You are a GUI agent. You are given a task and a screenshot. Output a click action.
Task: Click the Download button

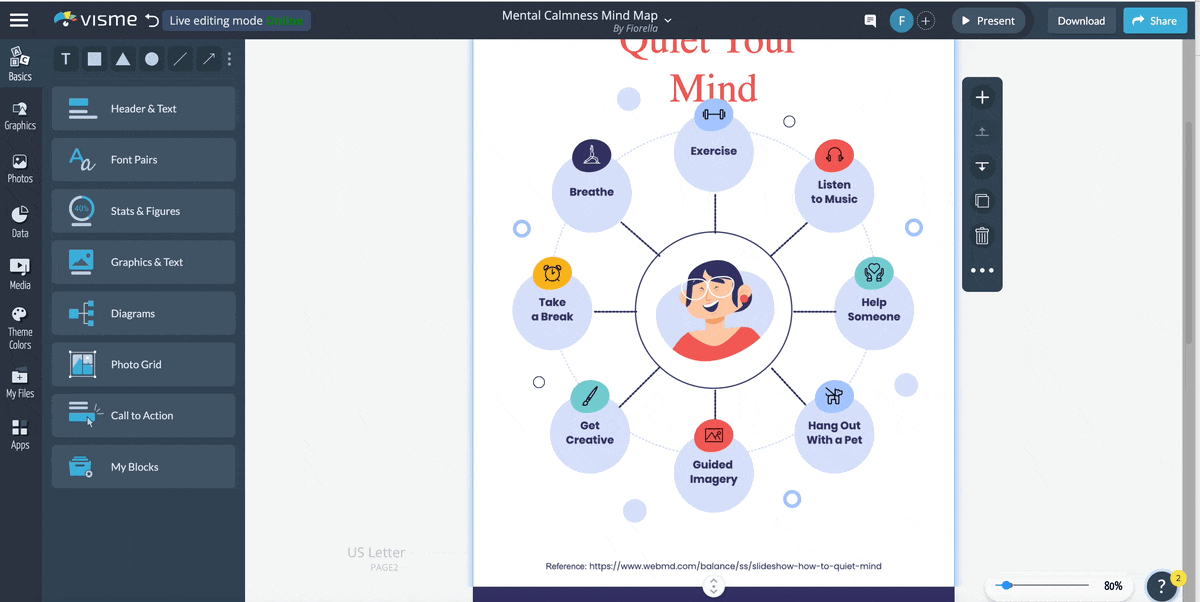(1081, 20)
